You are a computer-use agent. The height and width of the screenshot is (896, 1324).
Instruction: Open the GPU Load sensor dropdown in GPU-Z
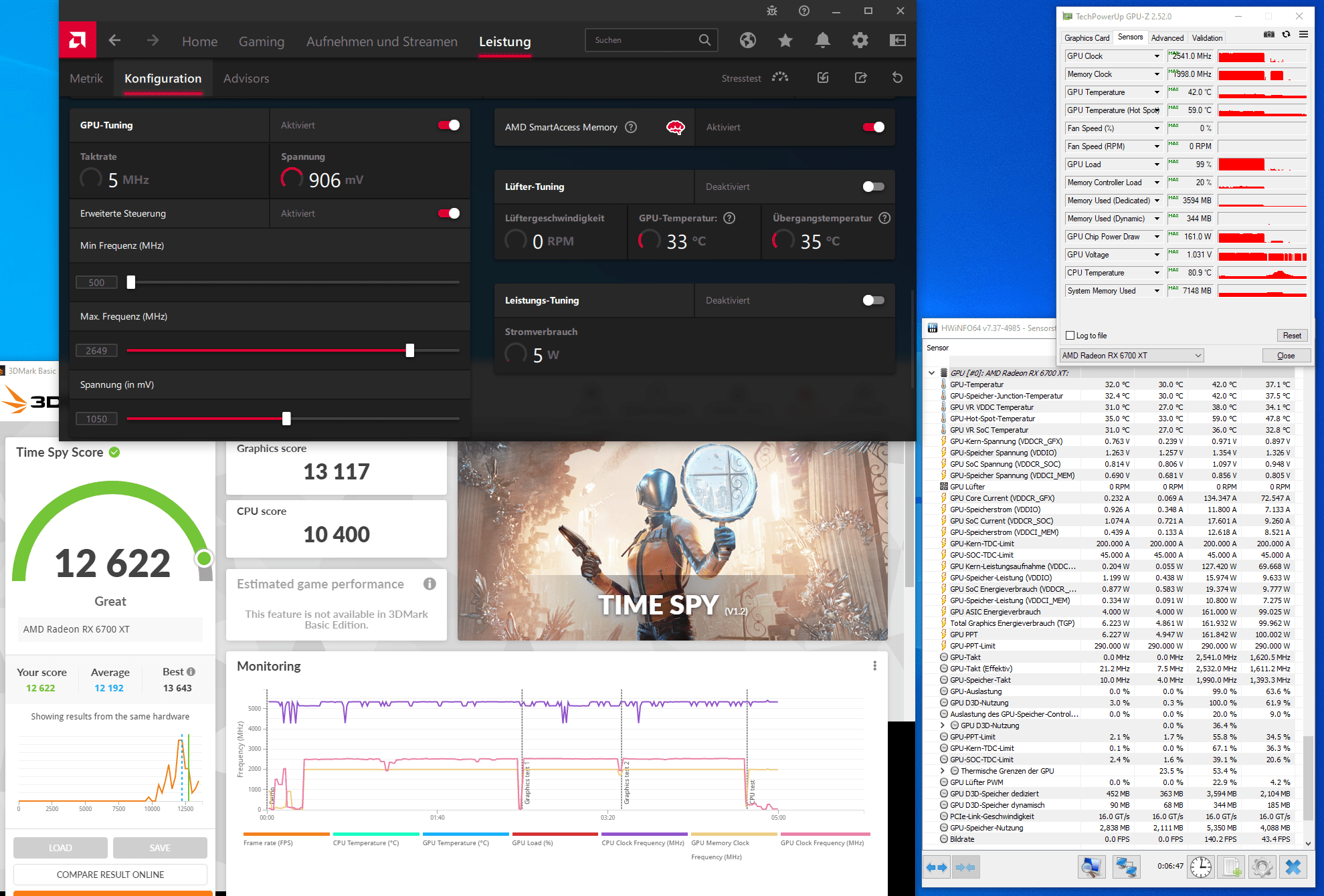pos(1157,164)
